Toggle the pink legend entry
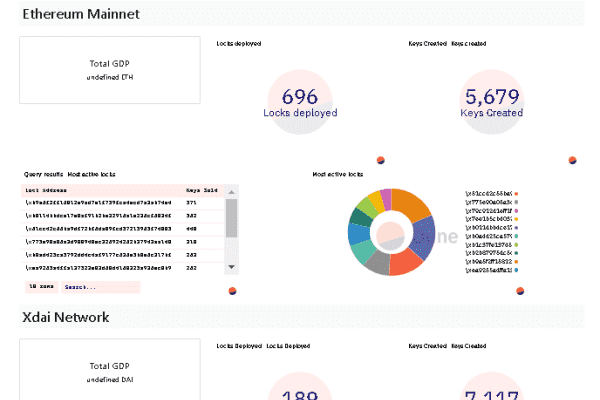This screenshot has height=400, width=600. tap(491, 211)
